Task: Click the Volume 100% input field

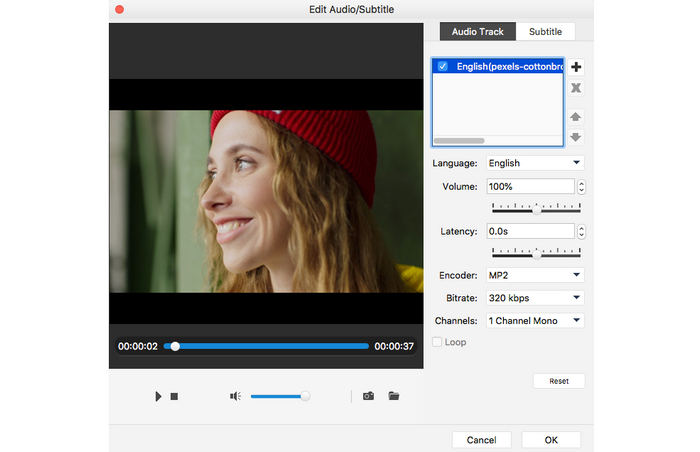Action: coord(530,186)
